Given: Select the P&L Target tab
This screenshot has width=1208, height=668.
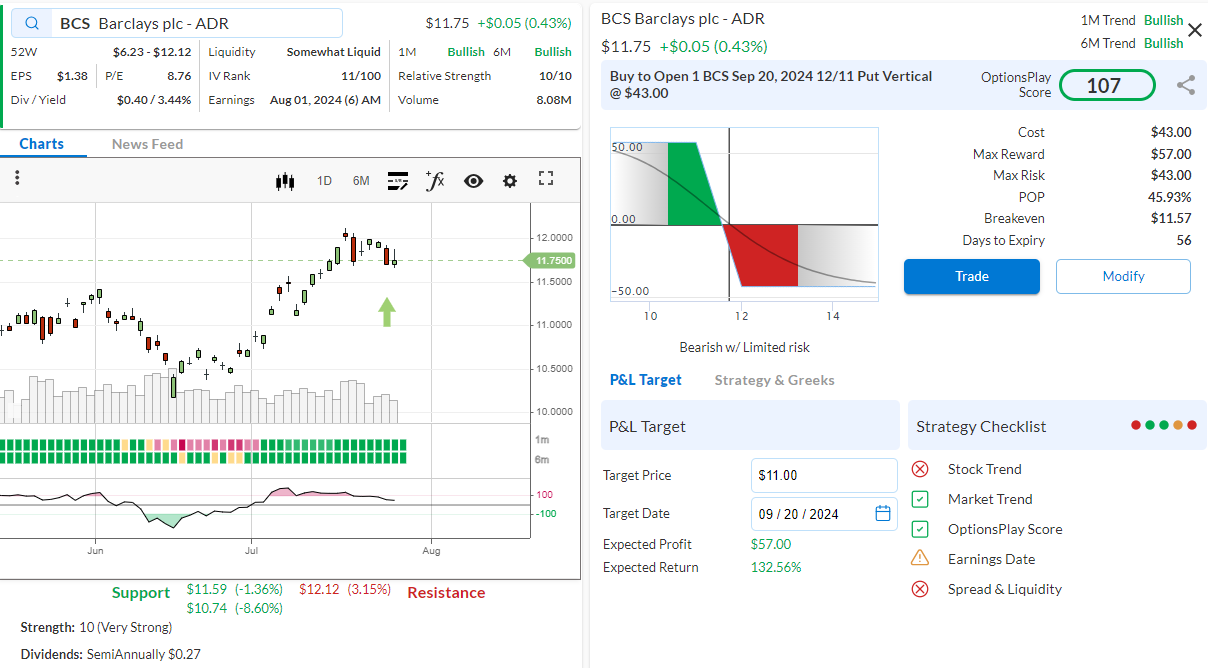Looking at the screenshot, I should coord(646,380).
